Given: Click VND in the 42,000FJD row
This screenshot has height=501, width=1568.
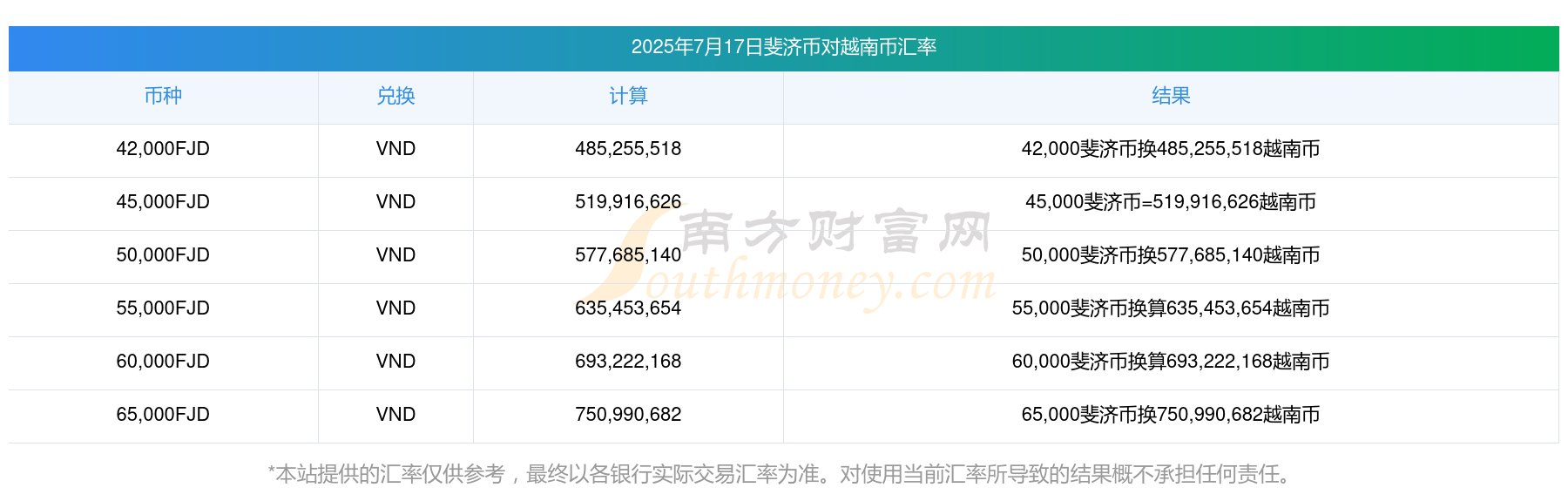Looking at the screenshot, I should coord(395,149).
